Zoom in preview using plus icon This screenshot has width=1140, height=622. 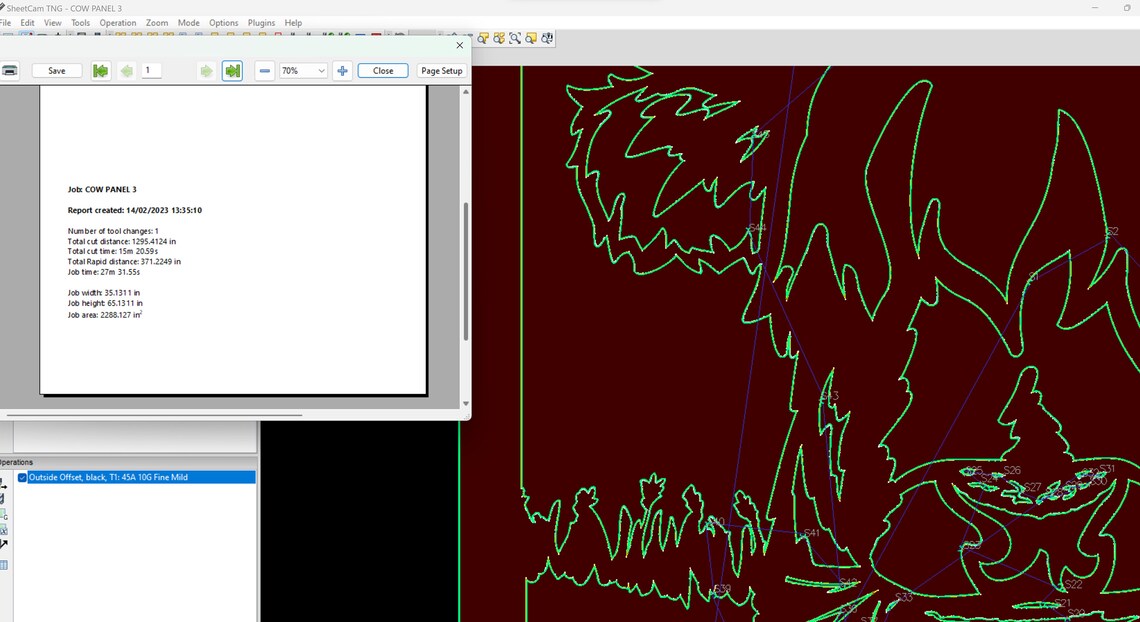pyautogui.click(x=341, y=70)
